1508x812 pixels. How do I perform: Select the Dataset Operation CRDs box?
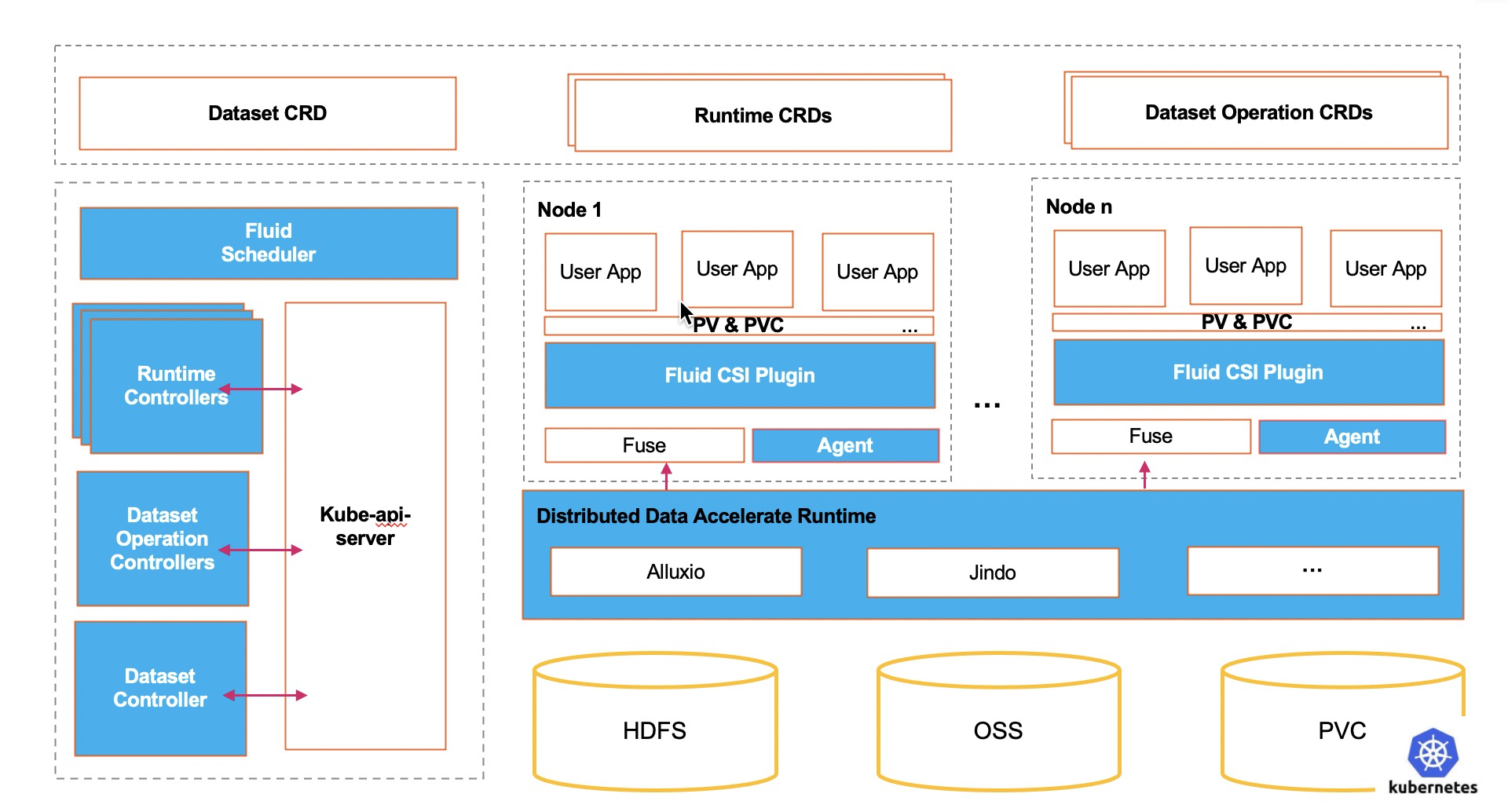[1259, 112]
